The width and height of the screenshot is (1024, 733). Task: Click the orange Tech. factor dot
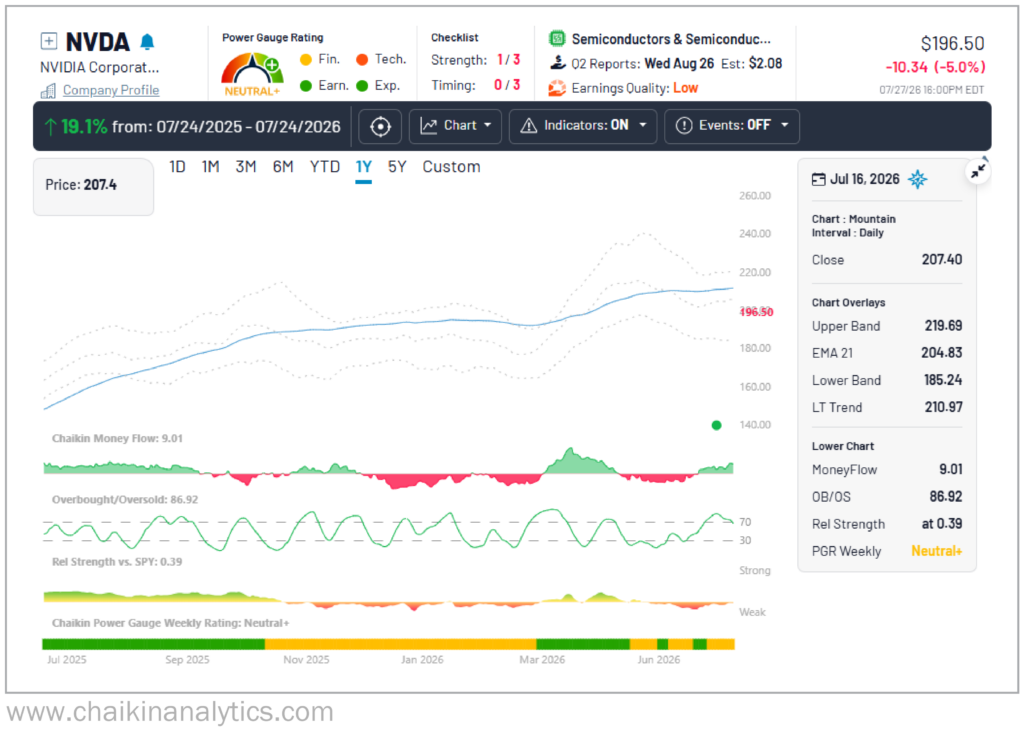coord(362,60)
